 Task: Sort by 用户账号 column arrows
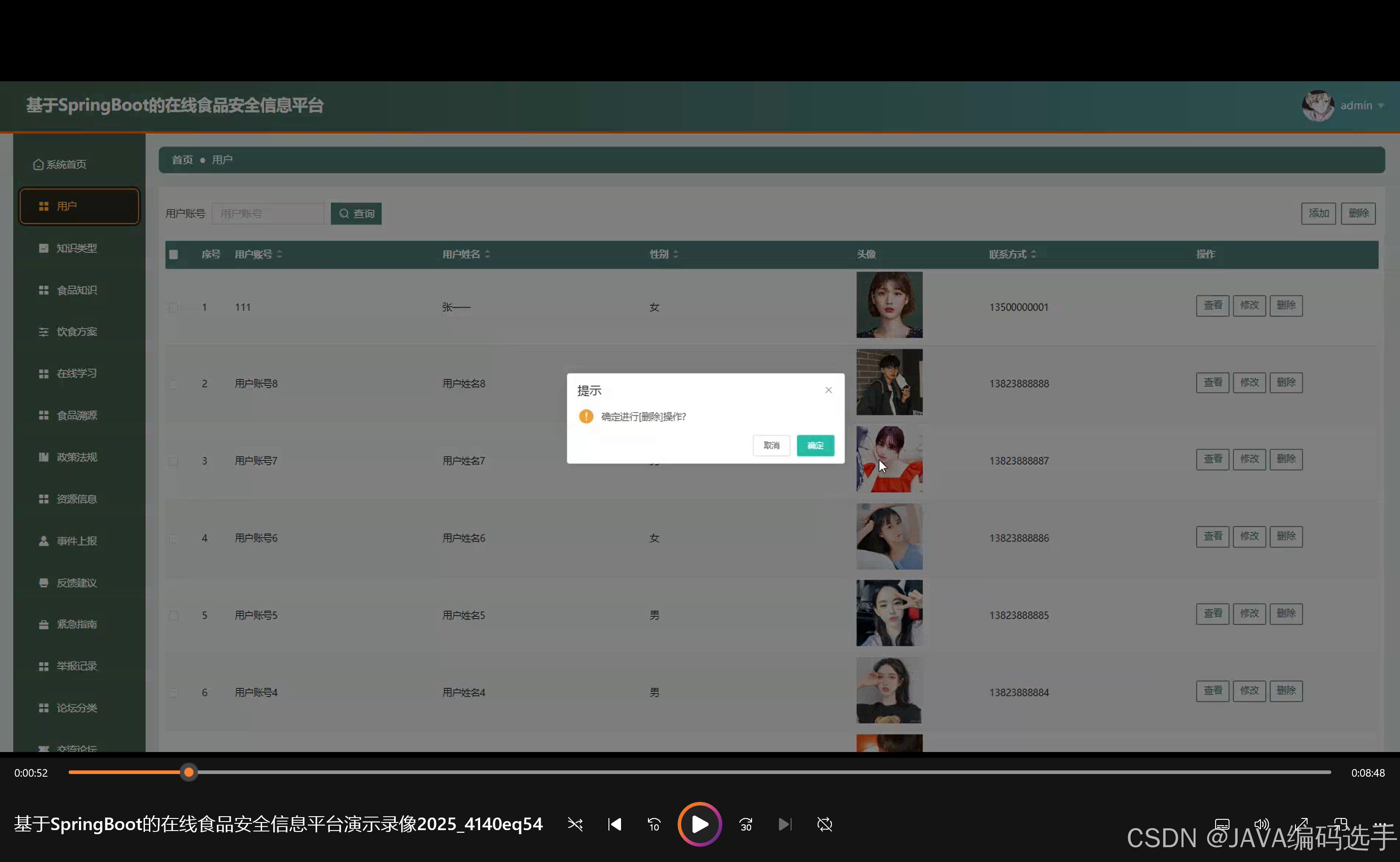279,254
